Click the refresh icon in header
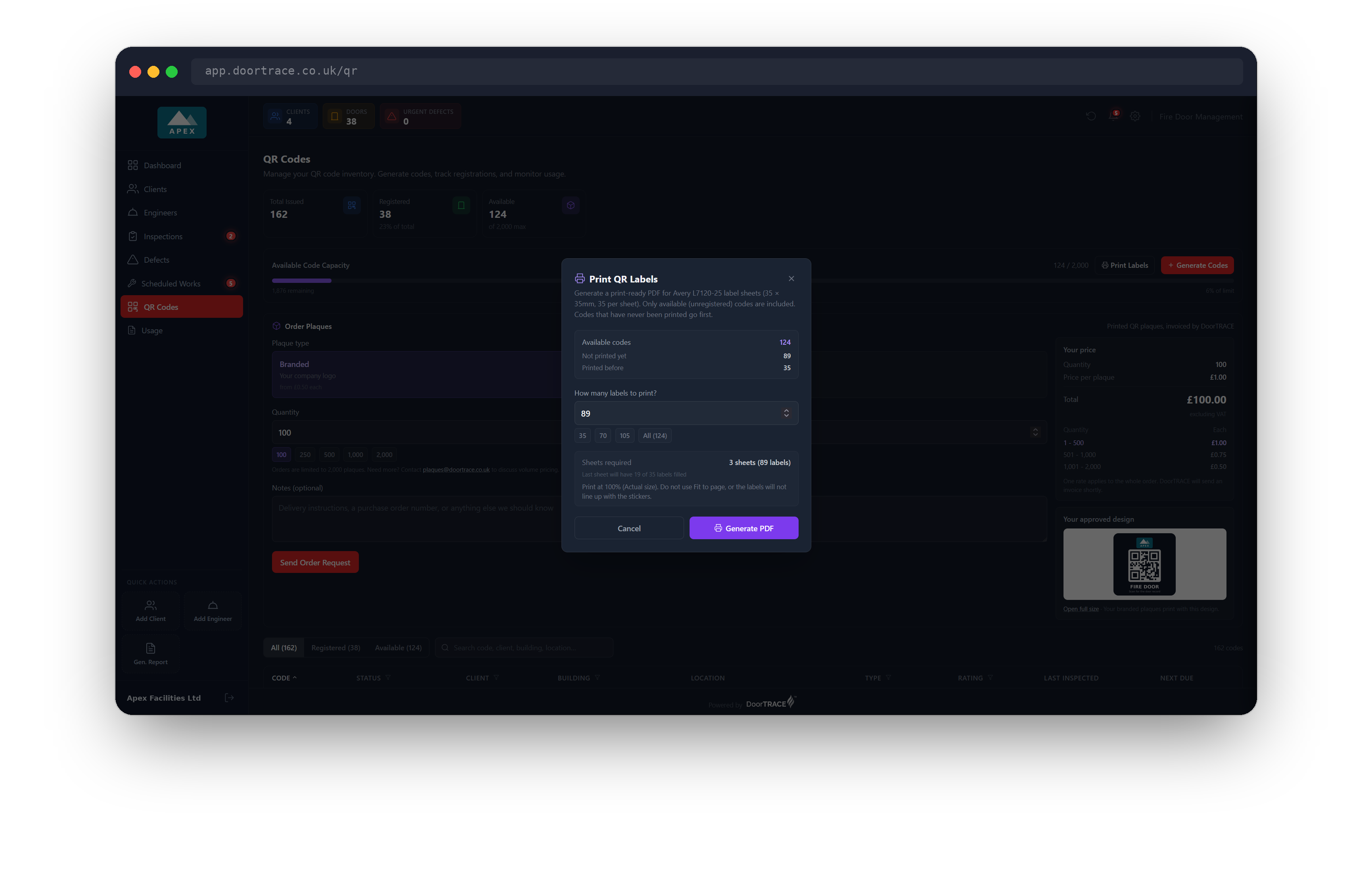This screenshot has width=1372, height=880. [1090, 116]
